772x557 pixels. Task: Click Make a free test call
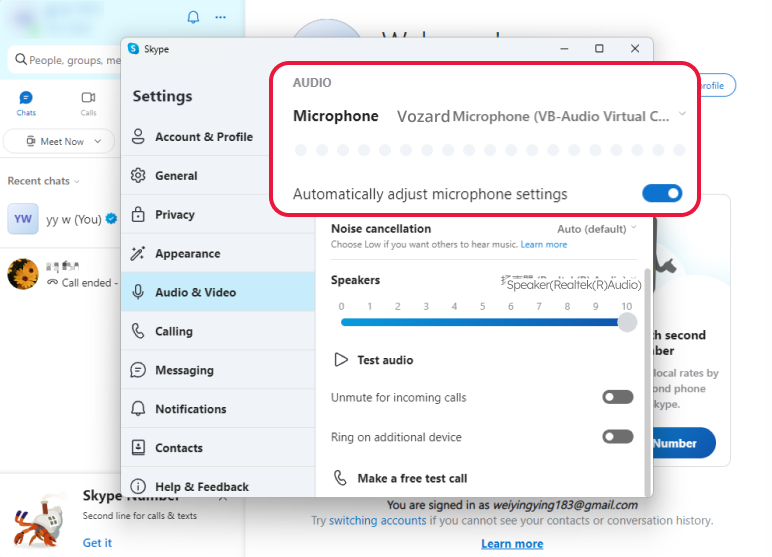[x=412, y=478]
